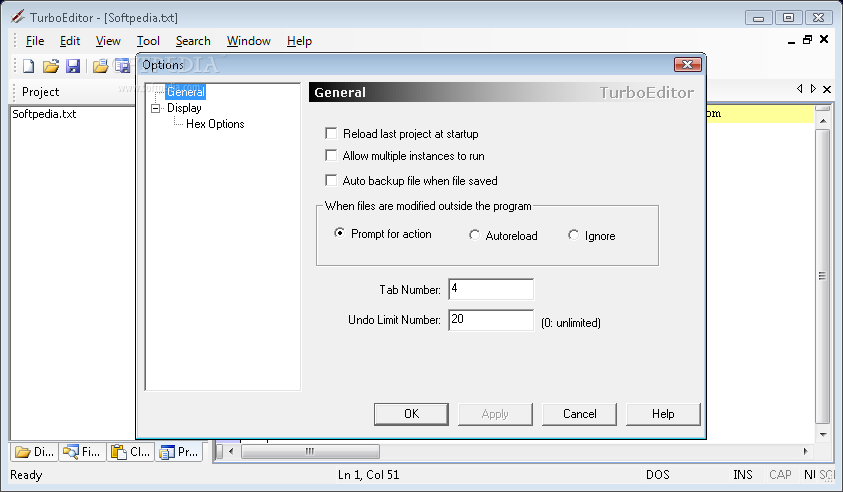Click the Save floppy disk icon
843x492 pixels.
tap(73, 66)
